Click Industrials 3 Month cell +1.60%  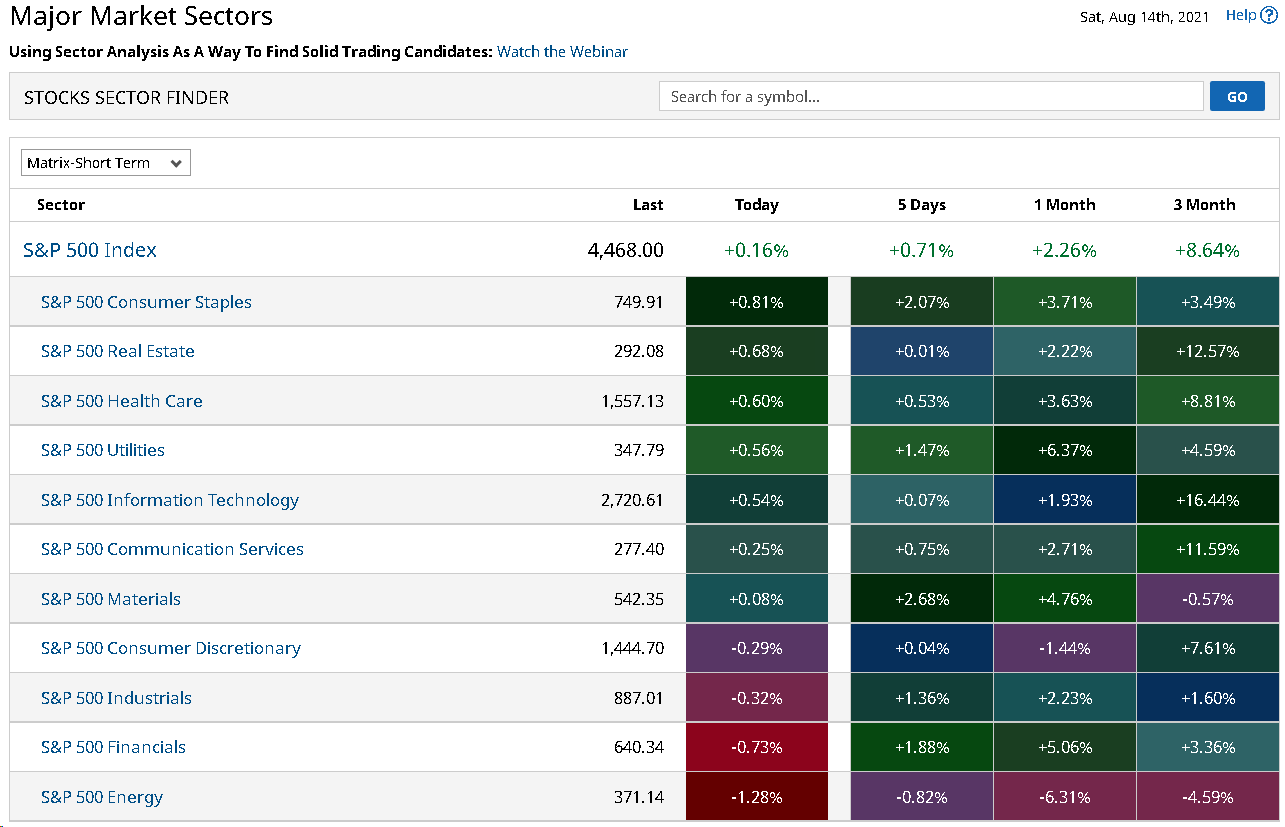1208,698
